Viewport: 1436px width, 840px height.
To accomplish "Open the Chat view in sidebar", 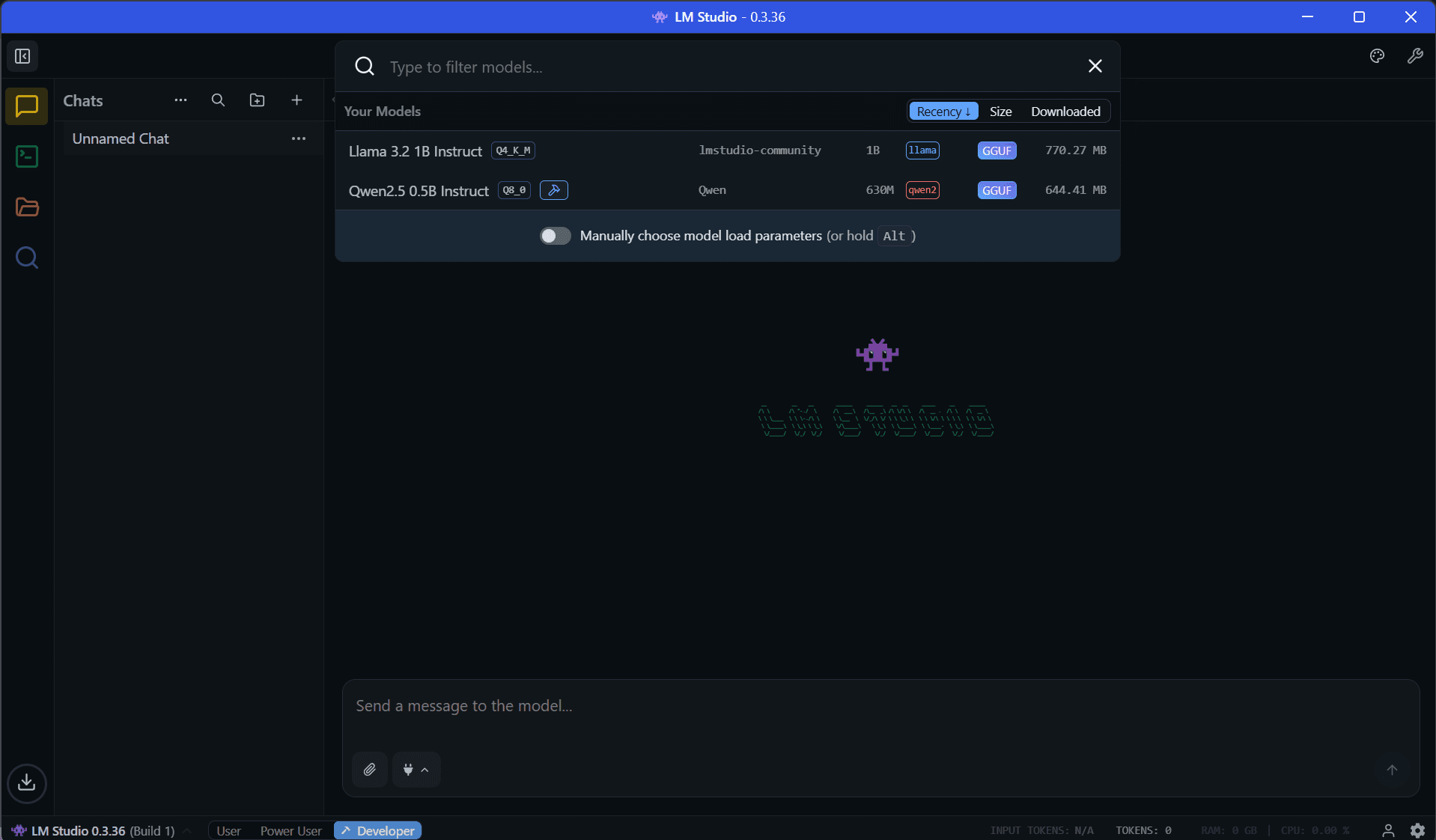I will point(27,106).
